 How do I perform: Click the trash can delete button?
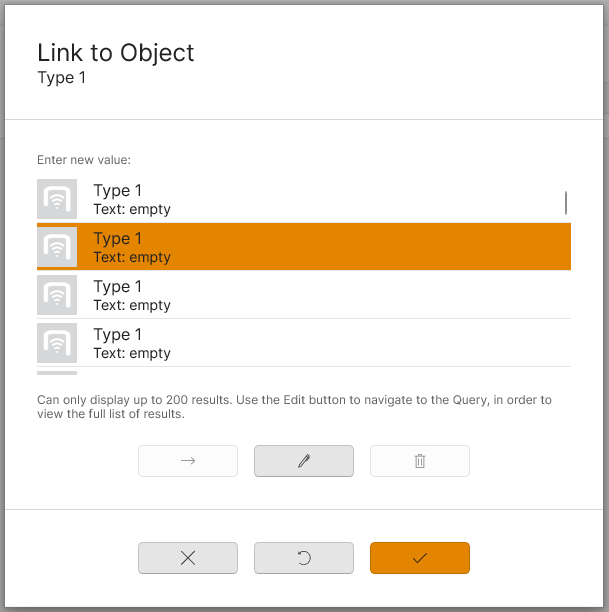(420, 461)
